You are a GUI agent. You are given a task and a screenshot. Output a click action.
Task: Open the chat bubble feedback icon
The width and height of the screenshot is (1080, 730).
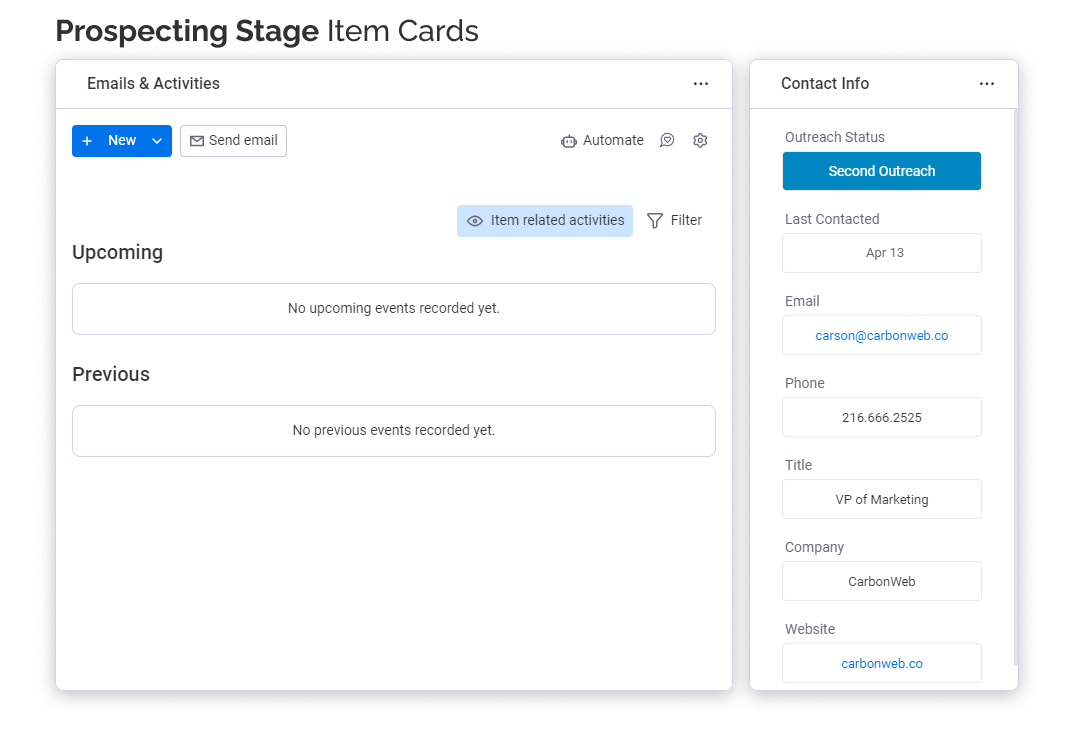click(667, 141)
